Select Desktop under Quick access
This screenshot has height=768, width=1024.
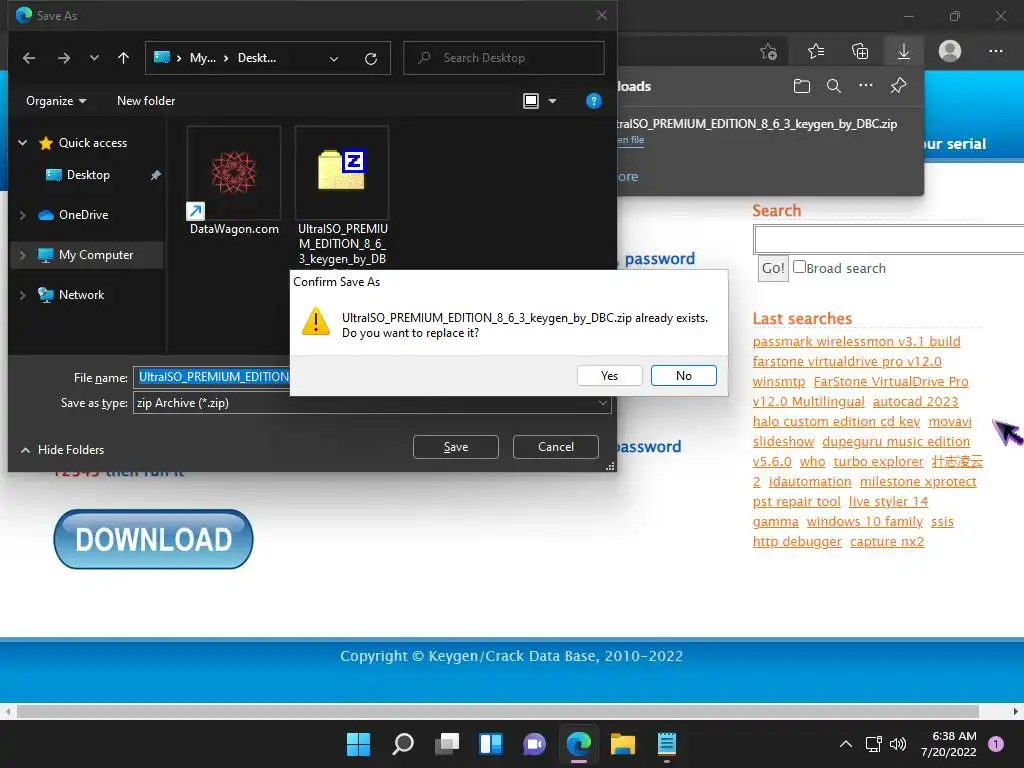pyautogui.click(x=88, y=175)
